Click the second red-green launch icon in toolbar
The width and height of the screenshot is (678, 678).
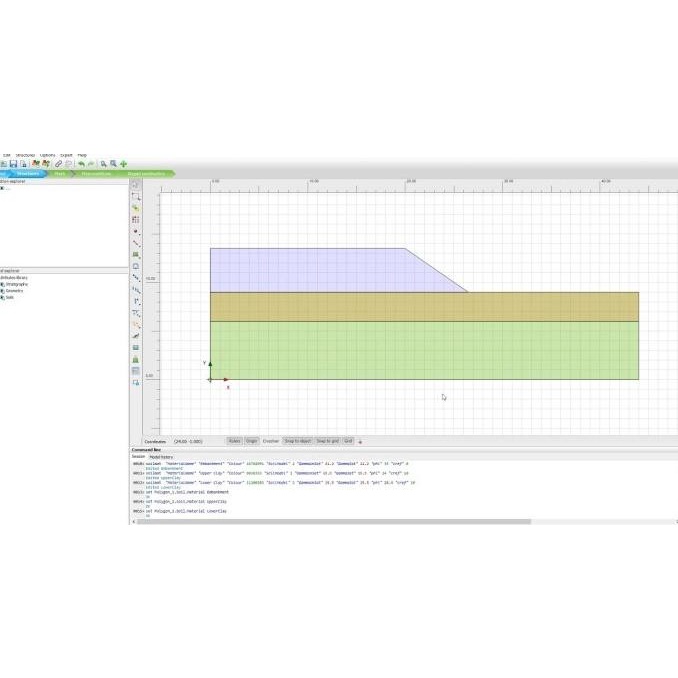pyautogui.click(x=45, y=163)
